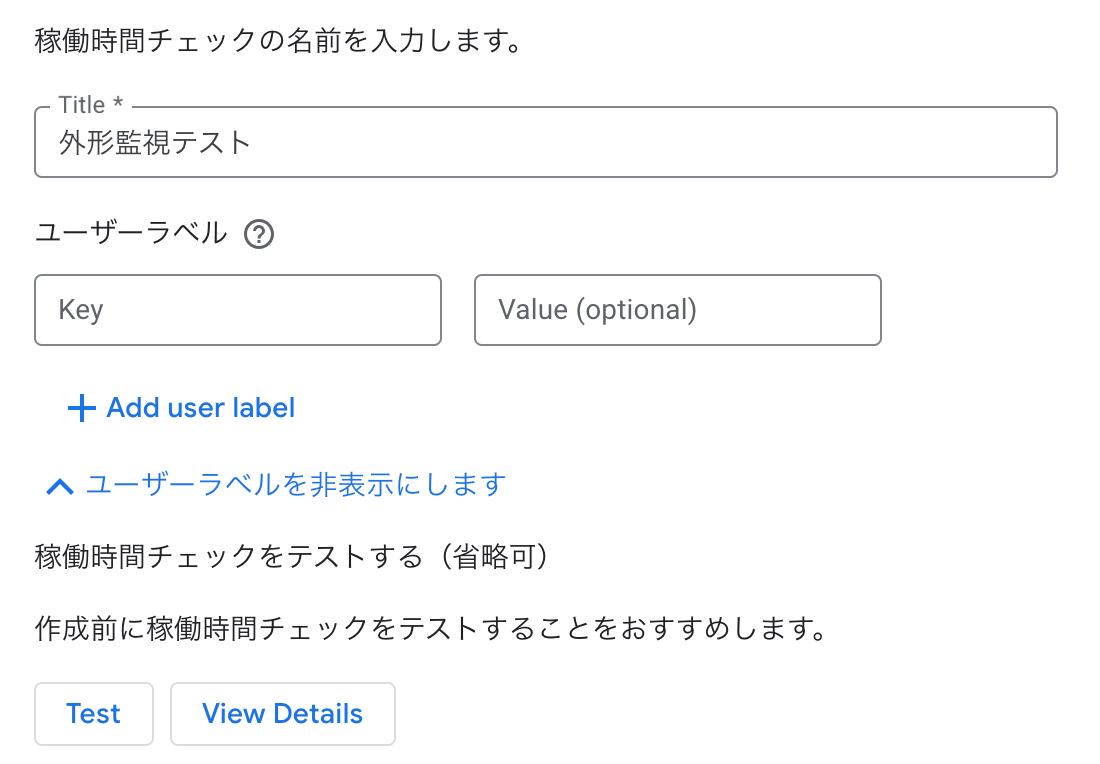Click the 作成前に稼働時間チェックをテスト recommendation text

pyautogui.click(x=431, y=628)
